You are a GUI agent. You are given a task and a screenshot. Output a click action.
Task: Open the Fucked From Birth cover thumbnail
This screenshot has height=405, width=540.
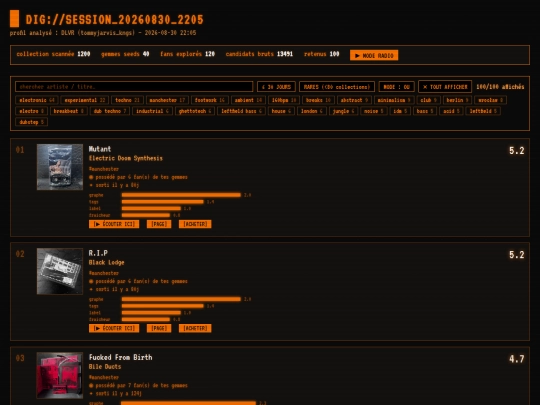[x=60, y=375]
